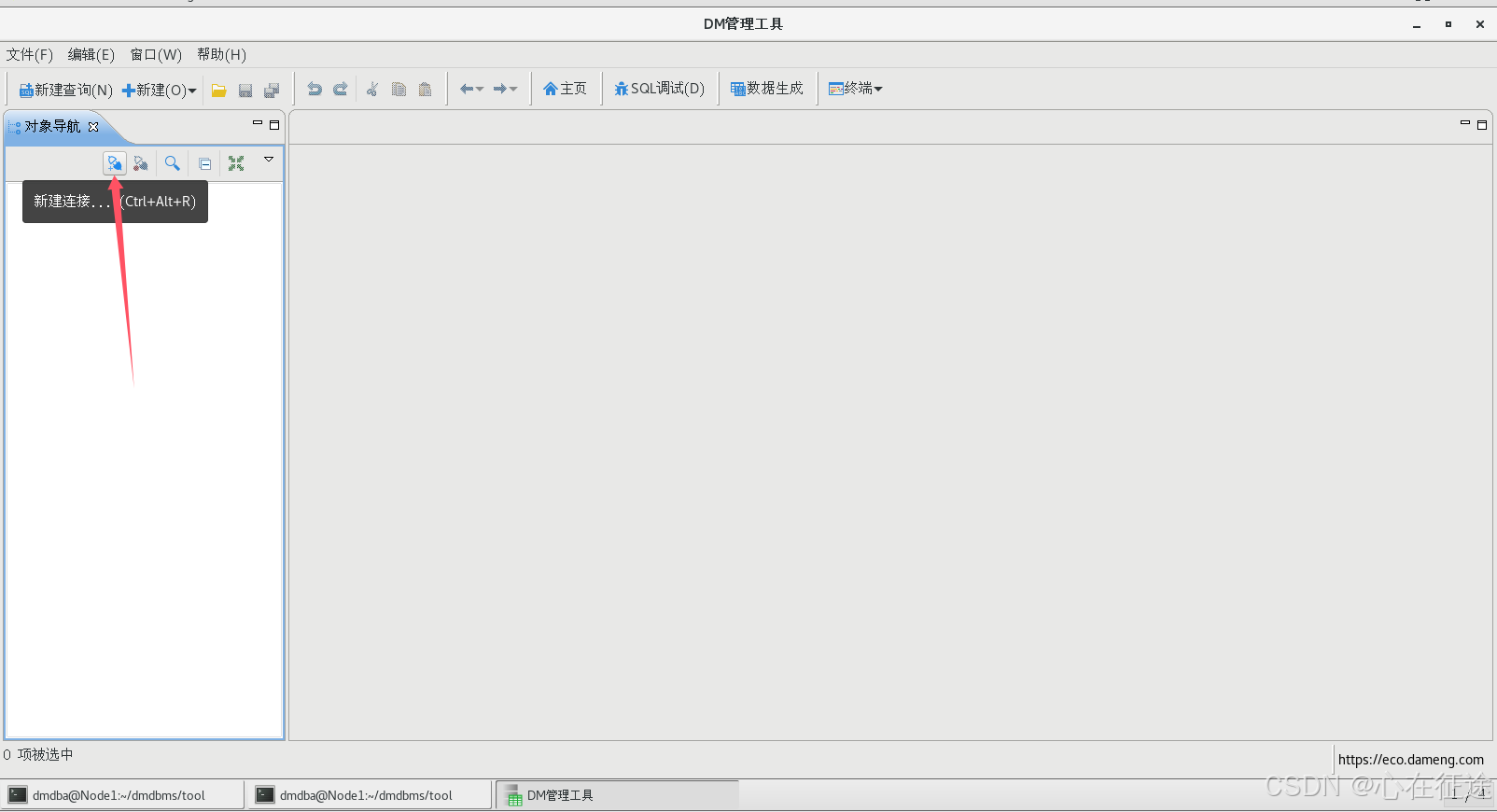This screenshot has height=812, width=1497.
Task: Click the open folder icon
Action: 218,90
